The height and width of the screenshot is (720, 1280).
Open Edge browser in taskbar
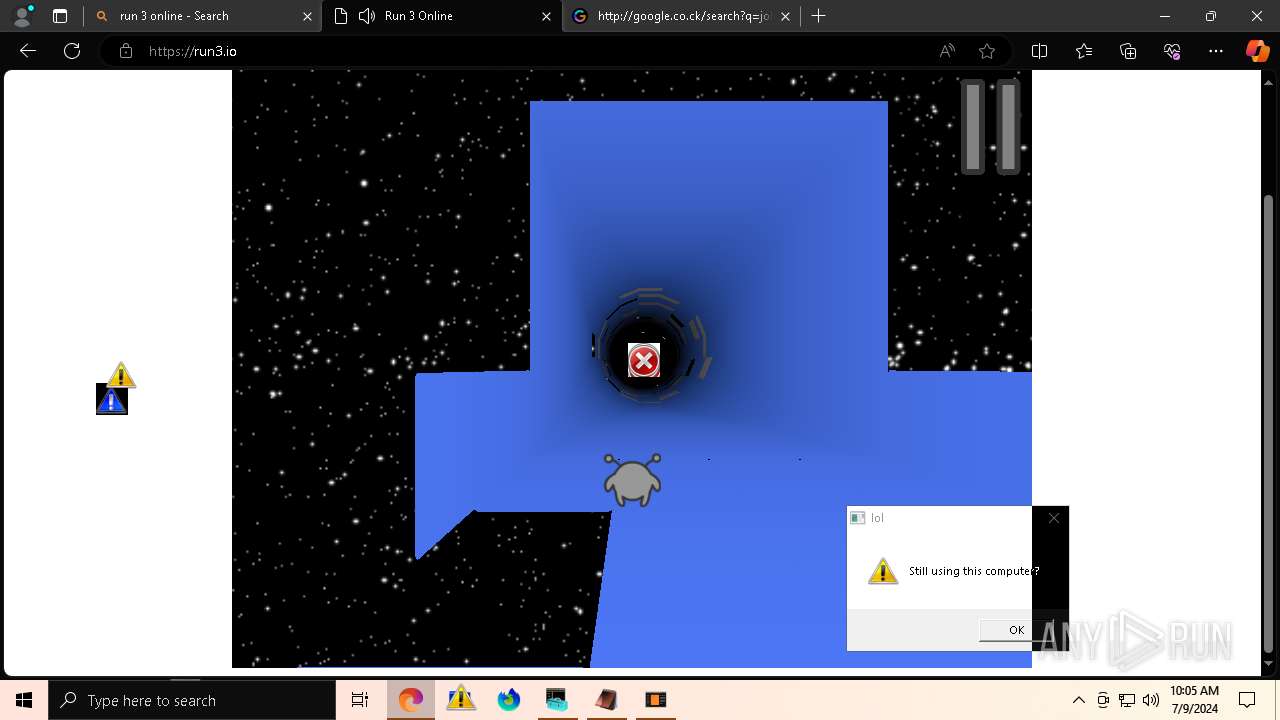pos(411,700)
